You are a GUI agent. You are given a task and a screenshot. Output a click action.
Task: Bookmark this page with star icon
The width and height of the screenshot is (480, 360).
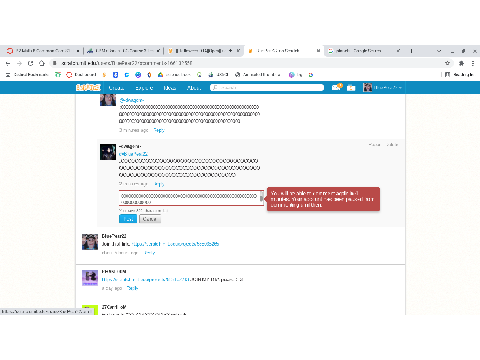tap(447, 63)
